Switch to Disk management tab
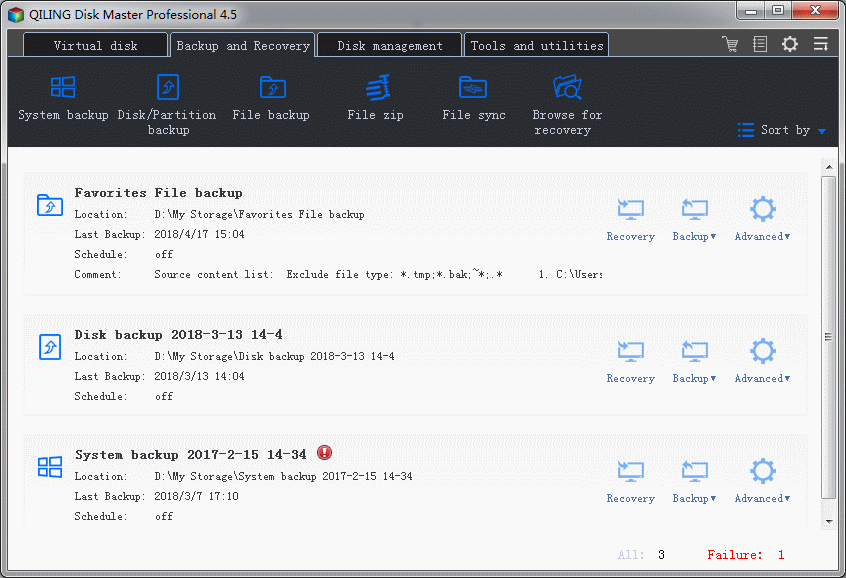Viewport: 846px width, 578px height. point(390,45)
